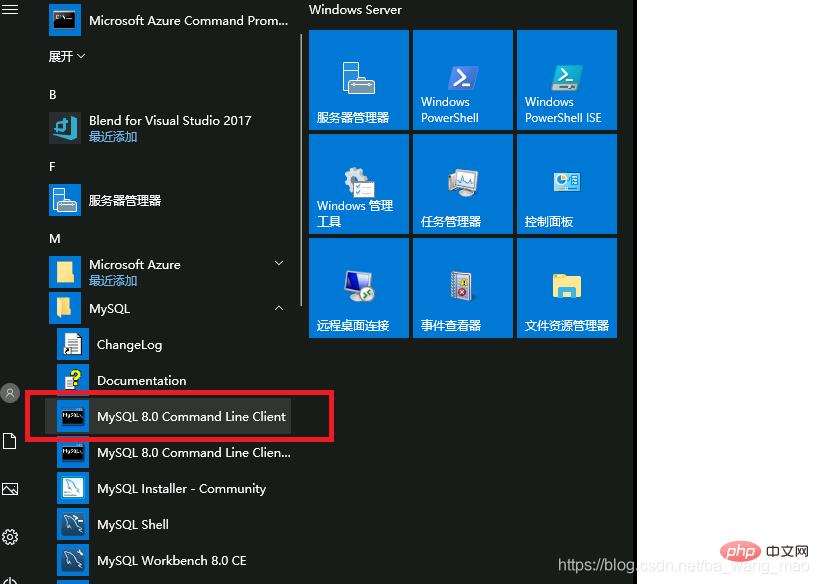Collapse the MySQL folder chevron
This screenshot has width=819, height=584.
[x=279, y=308]
